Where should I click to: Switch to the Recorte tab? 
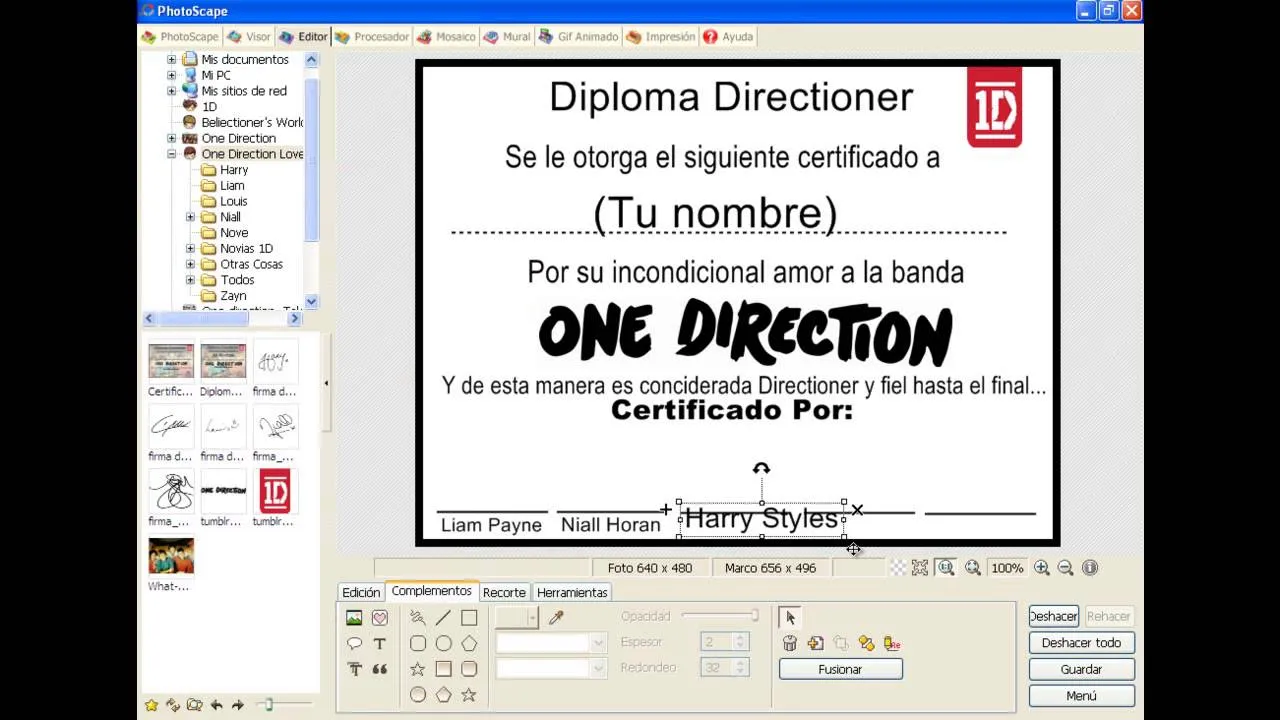(x=504, y=592)
